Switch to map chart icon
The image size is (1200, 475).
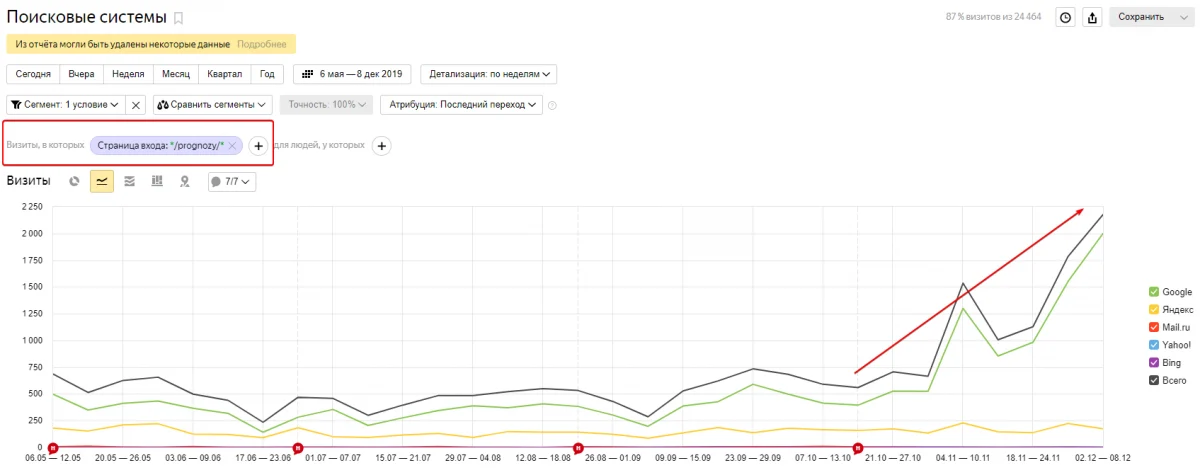pos(184,181)
